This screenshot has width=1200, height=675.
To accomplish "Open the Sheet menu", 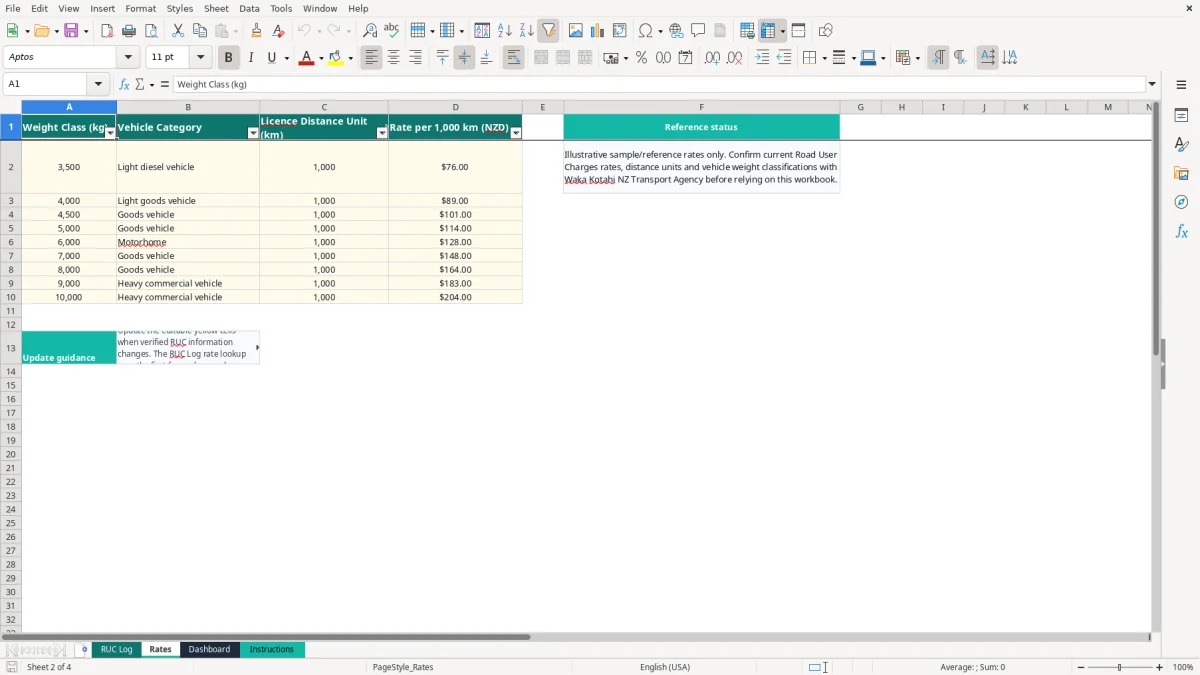I will coord(216,8).
